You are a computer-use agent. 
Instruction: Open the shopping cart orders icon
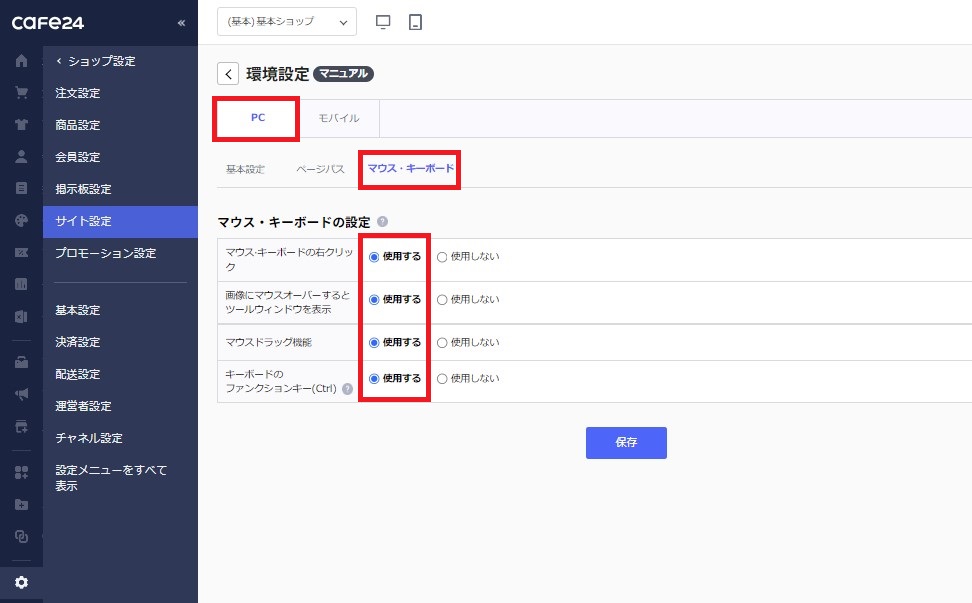tap(21, 93)
